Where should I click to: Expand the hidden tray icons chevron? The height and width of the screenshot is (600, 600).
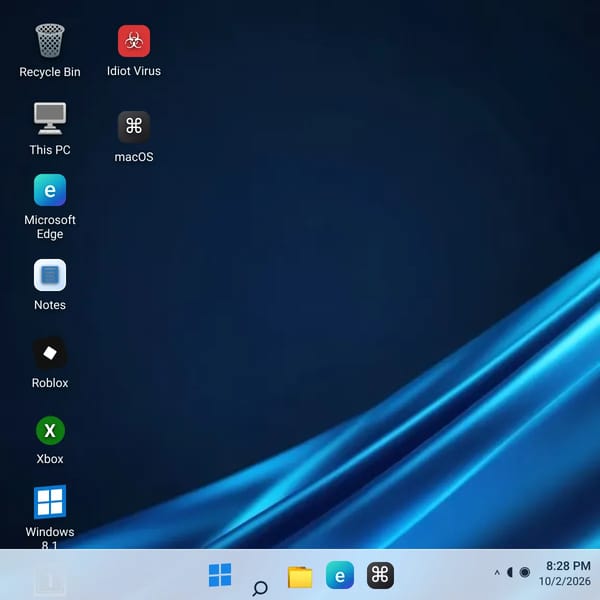pos(497,573)
